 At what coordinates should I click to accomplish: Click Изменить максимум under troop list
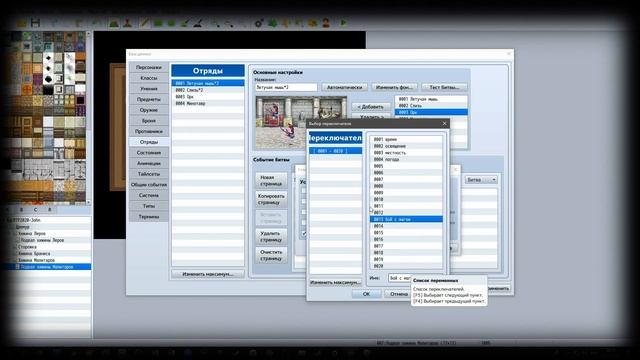(208, 274)
